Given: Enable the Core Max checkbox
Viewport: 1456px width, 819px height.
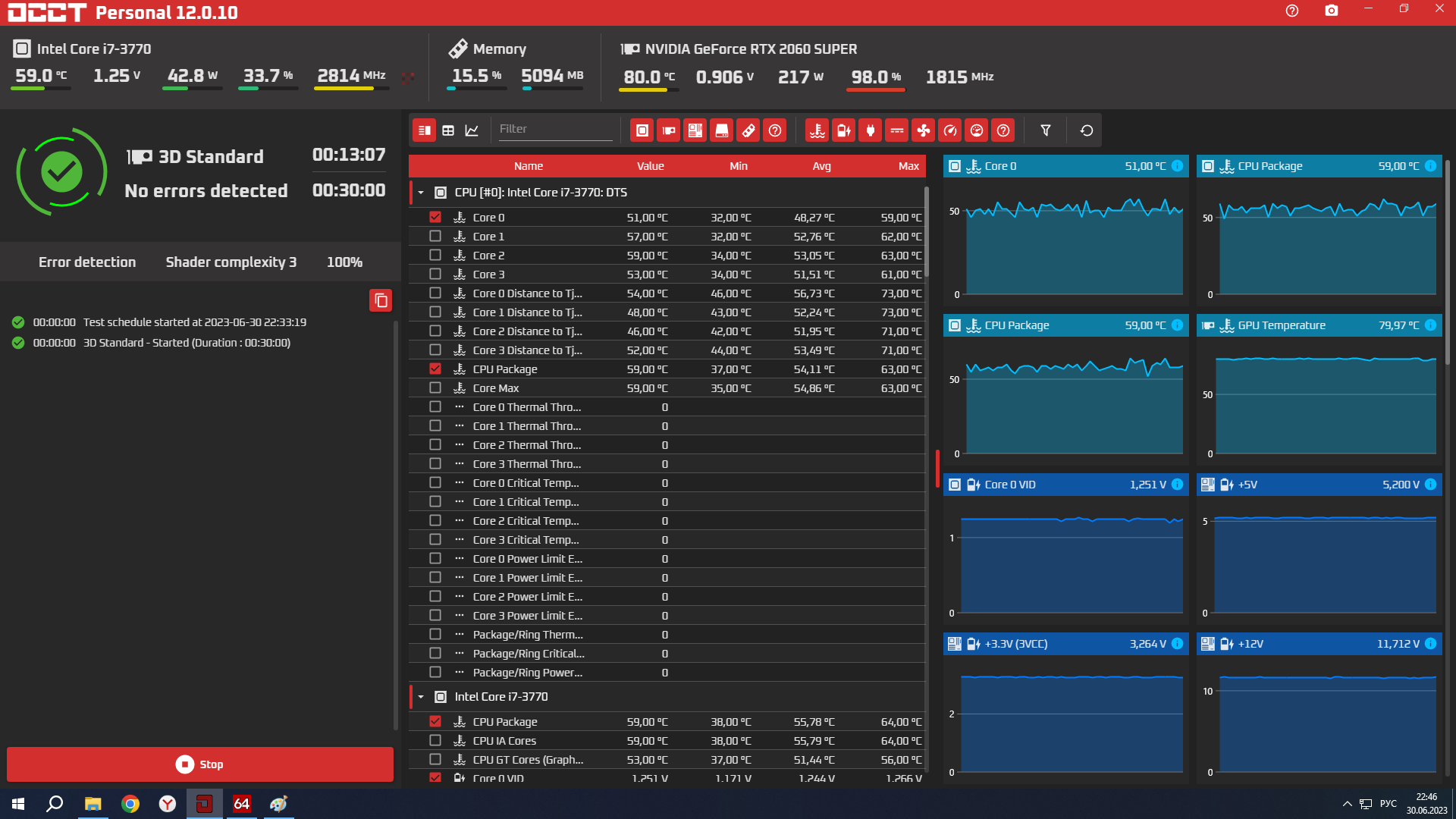Looking at the screenshot, I should click(x=435, y=388).
